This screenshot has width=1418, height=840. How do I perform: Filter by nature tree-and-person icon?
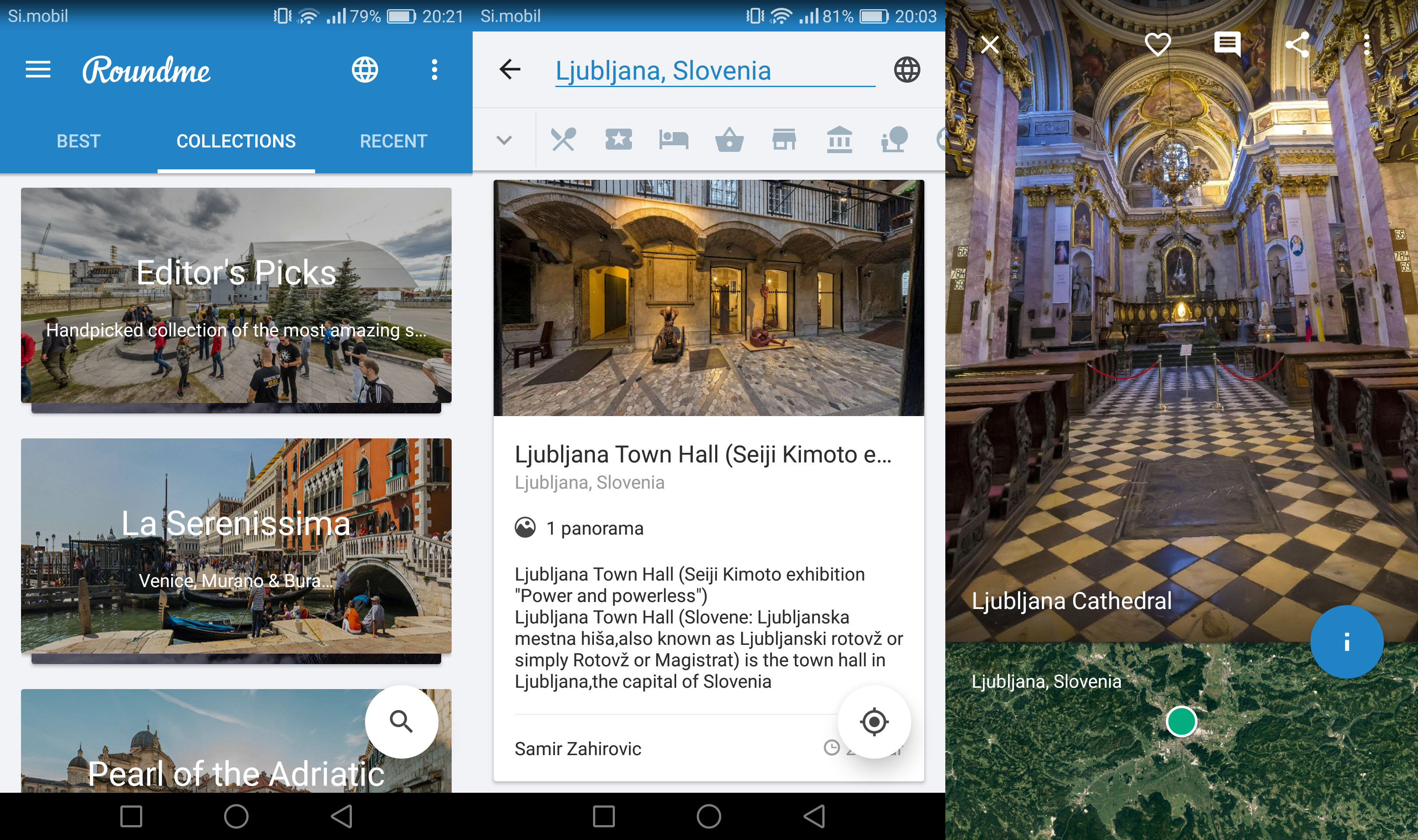895,139
